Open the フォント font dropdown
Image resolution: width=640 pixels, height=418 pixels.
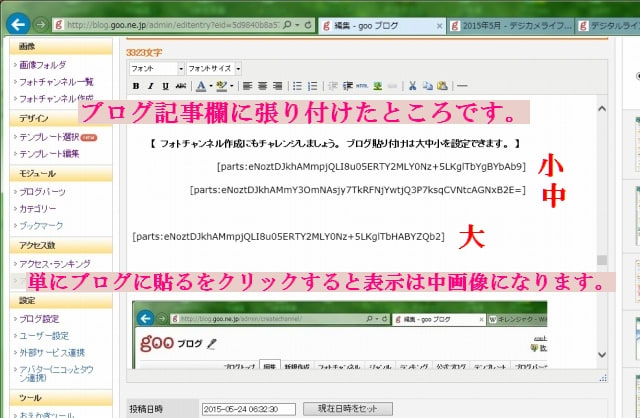click(x=157, y=69)
